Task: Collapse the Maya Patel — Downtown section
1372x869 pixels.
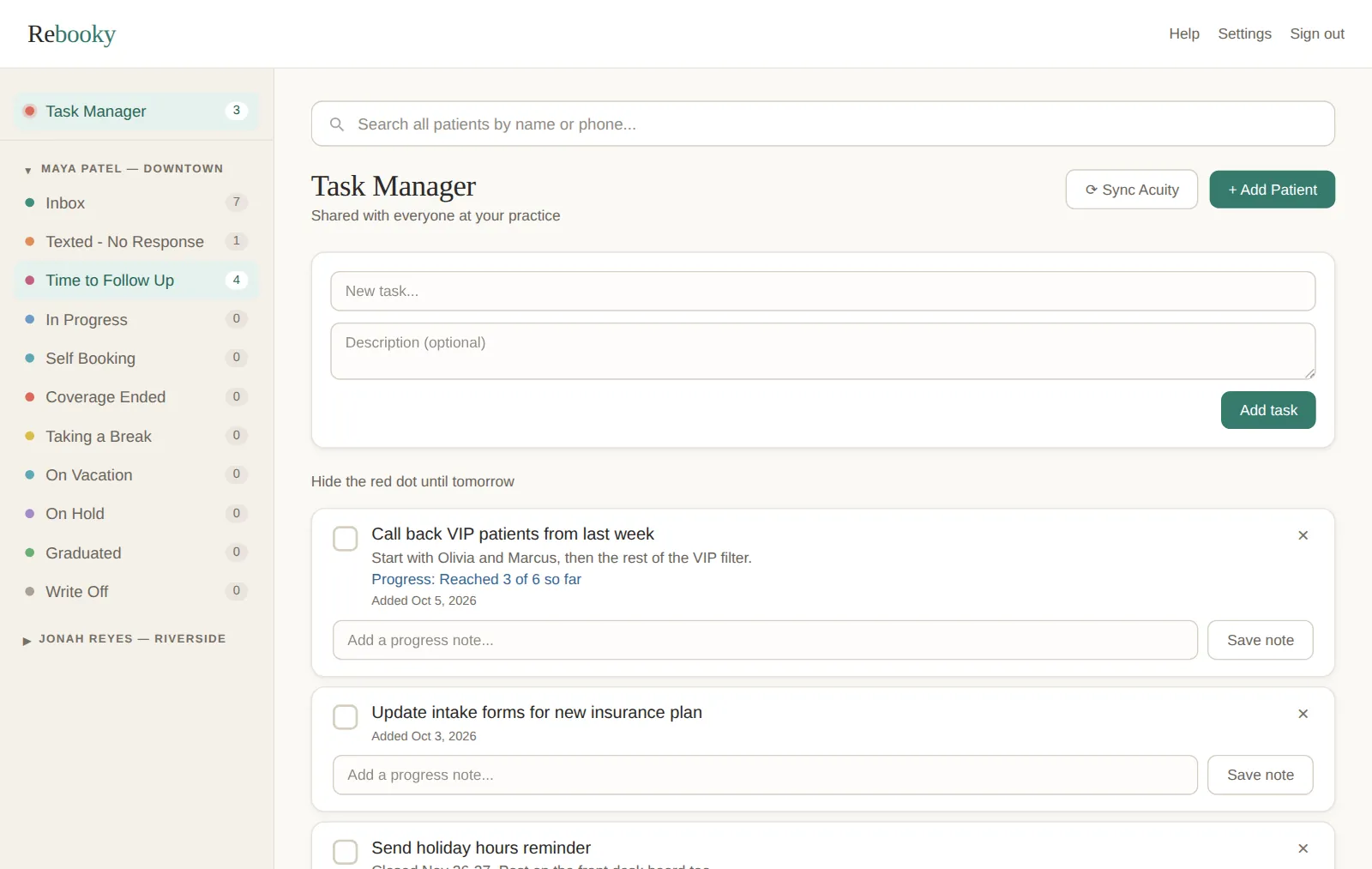Action: click(x=124, y=169)
